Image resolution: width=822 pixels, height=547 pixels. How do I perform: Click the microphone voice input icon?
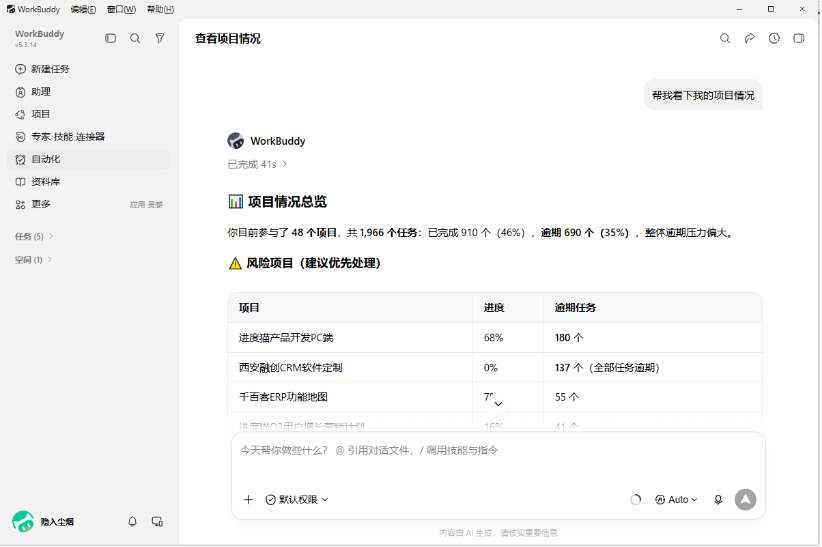pyautogui.click(x=718, y=500)
